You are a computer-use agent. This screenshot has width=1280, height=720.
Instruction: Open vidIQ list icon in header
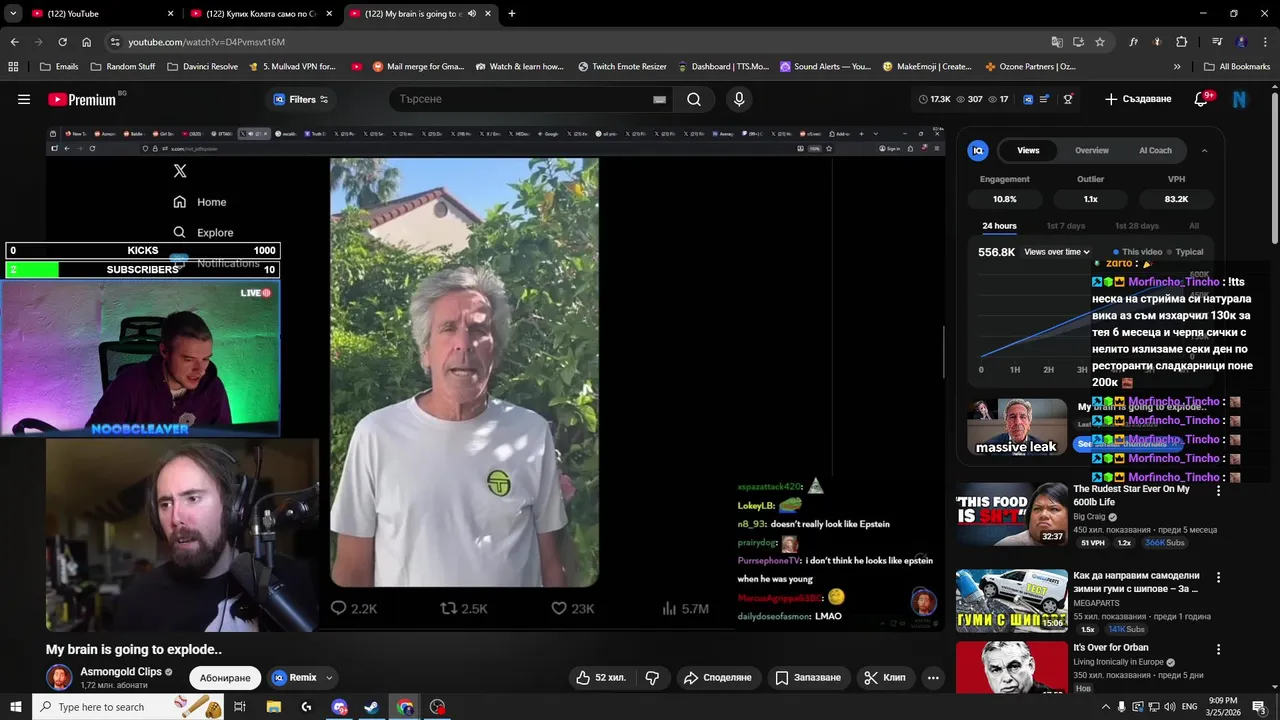(x=1045, y=99)
